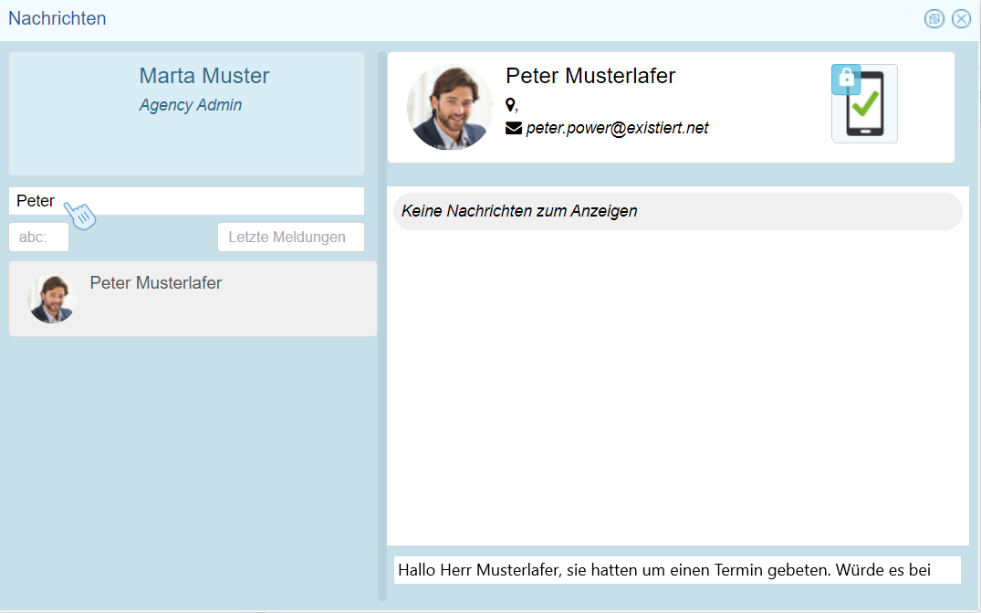The height and width of the screenshot is (613, 981).
Task: Click the location pin icon
Action: tap(511, 105)
